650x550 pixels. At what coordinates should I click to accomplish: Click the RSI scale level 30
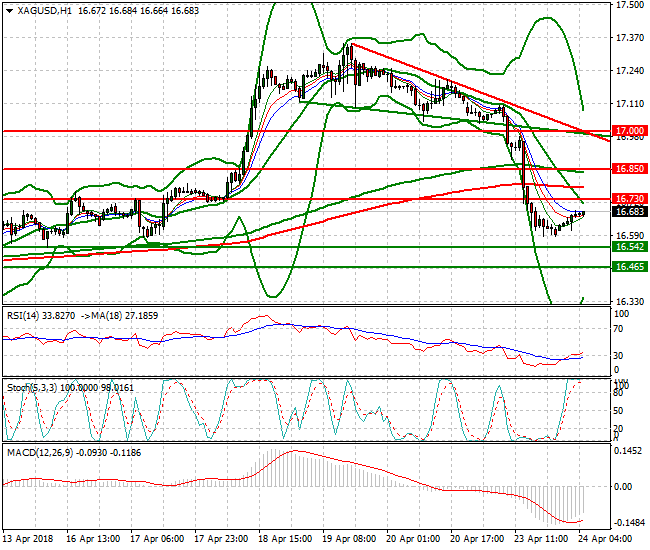[618, 356]
